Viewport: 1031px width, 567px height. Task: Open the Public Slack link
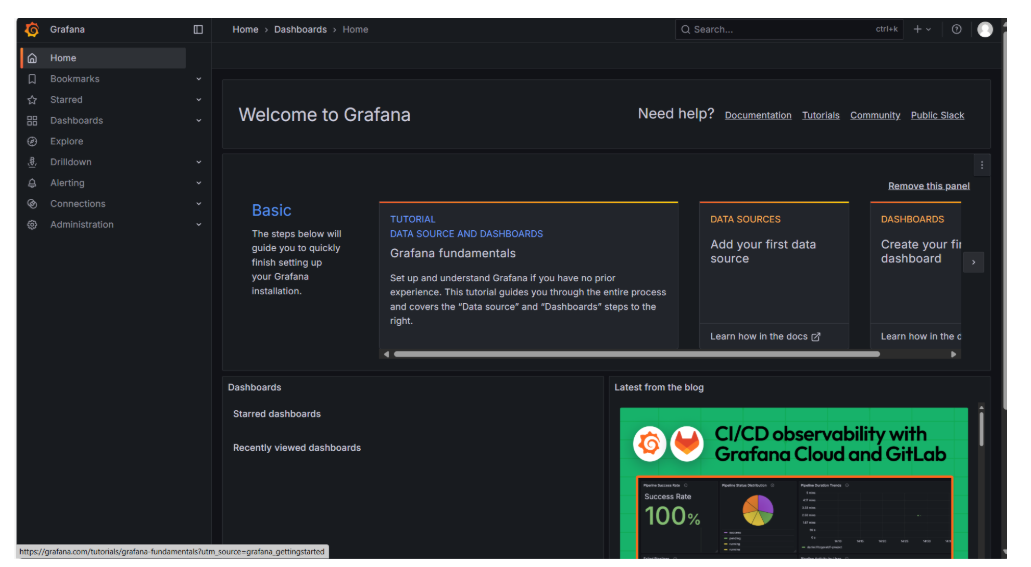pyautogui.click(x=938, y=116)
